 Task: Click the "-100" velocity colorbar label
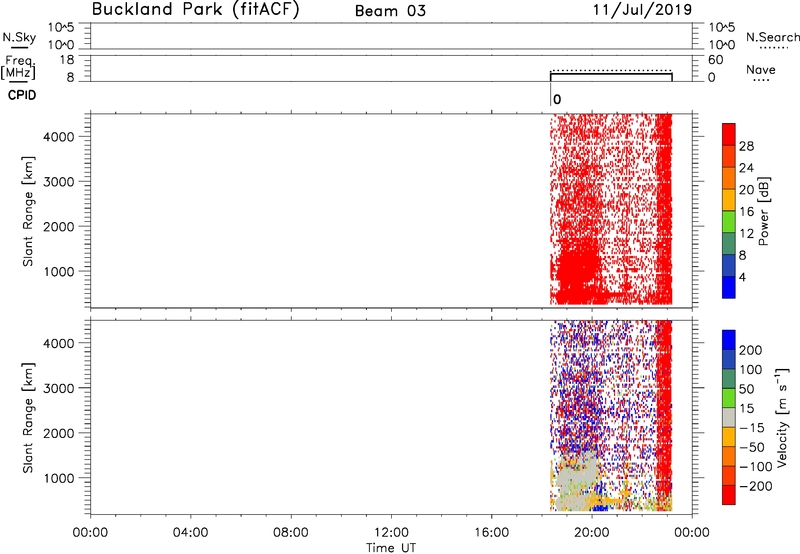(x=756, y=467)
